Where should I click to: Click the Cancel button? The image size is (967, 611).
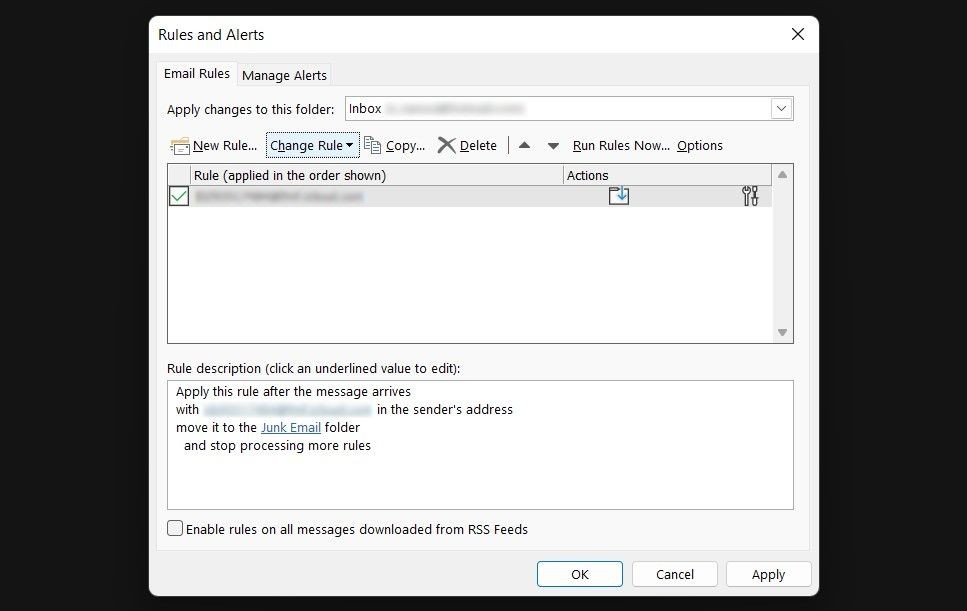point(675,574)
